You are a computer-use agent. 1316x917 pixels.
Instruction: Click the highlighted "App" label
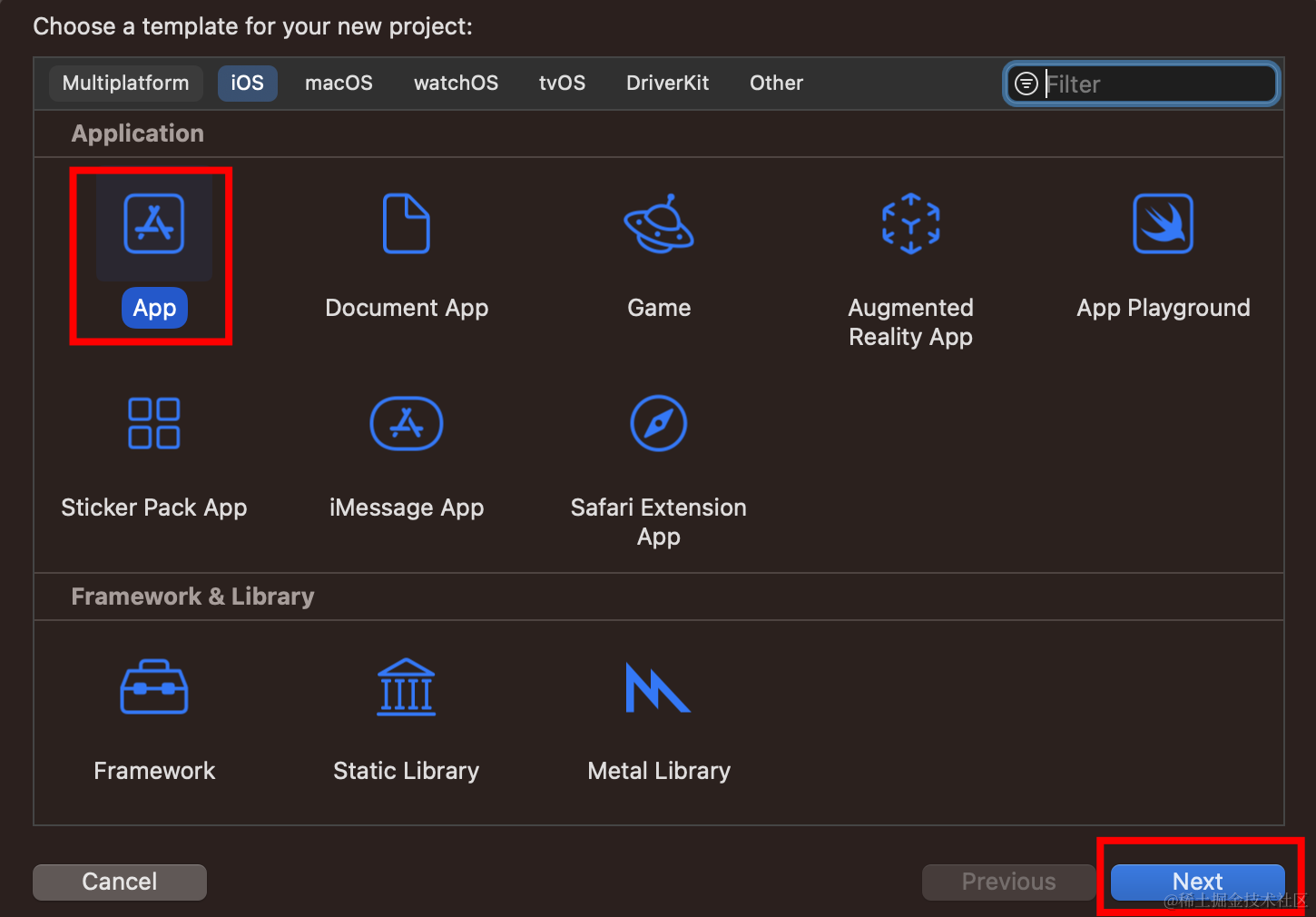(154, 309)
